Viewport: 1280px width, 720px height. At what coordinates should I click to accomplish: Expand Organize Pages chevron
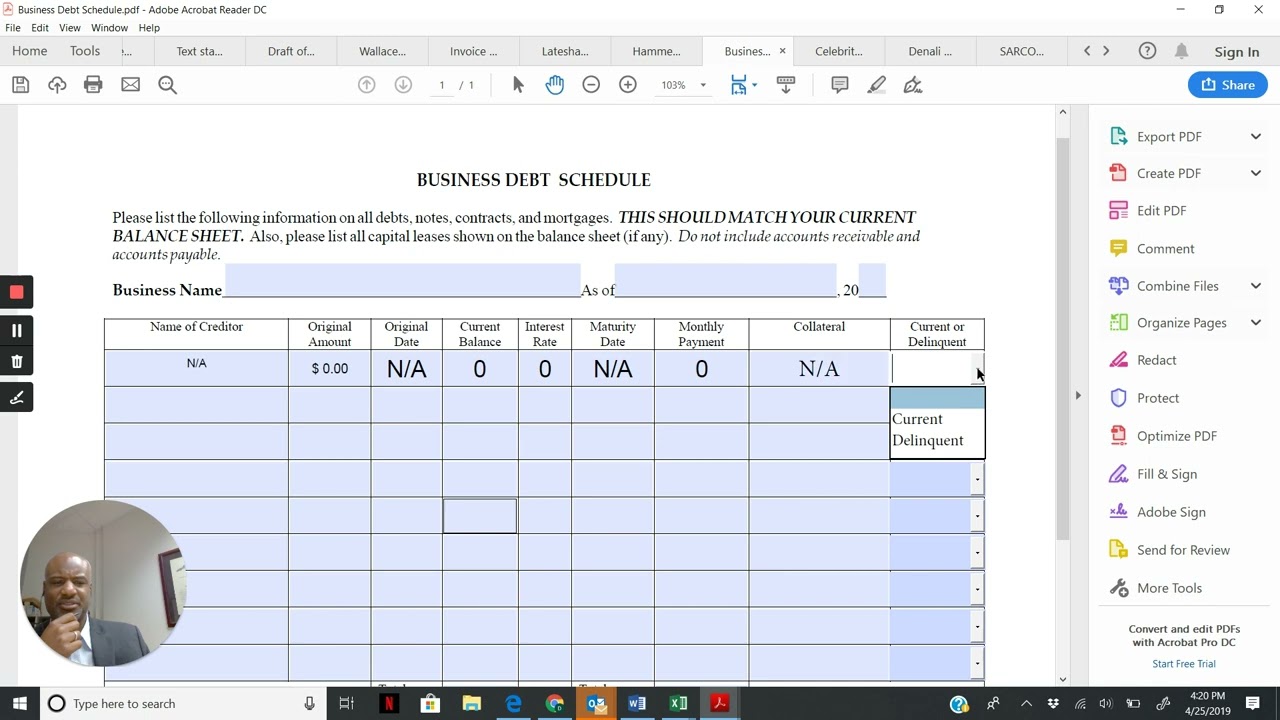pos(1256,323)
